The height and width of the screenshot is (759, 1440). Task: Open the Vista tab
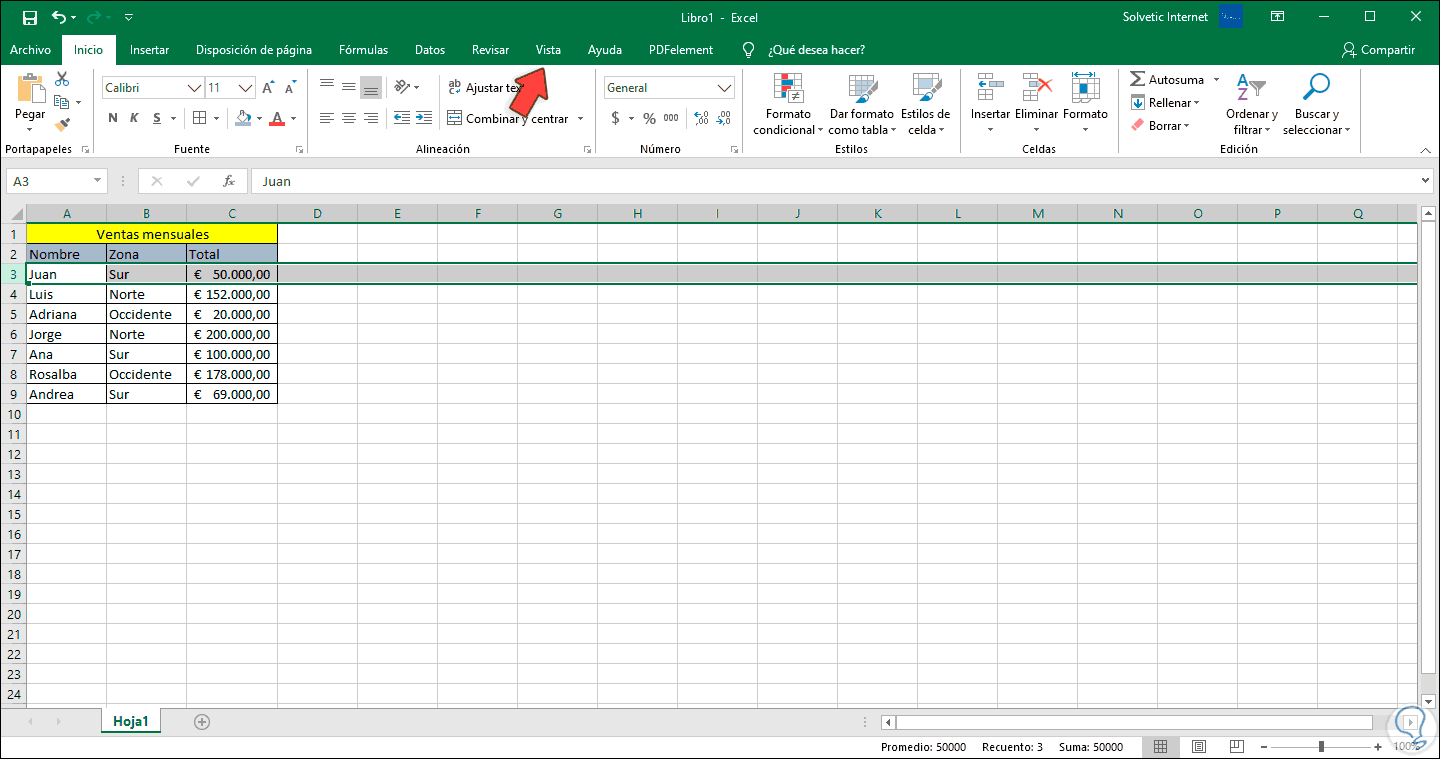pyautogui.click(x=548, y=50)
